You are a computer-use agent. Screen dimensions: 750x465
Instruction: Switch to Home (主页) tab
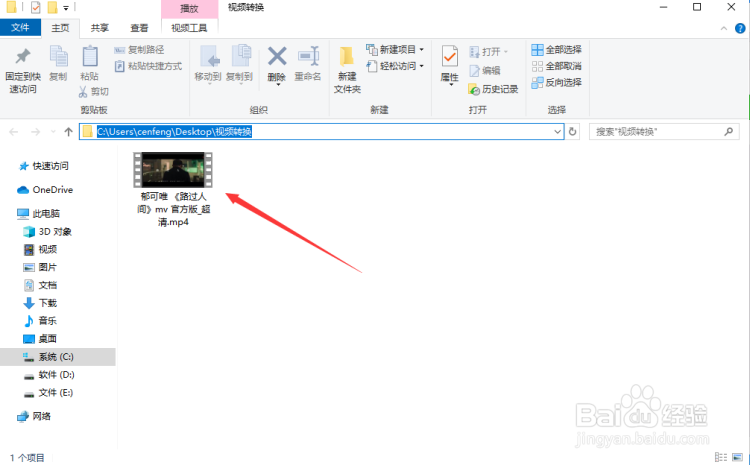[x=60, y=28]
